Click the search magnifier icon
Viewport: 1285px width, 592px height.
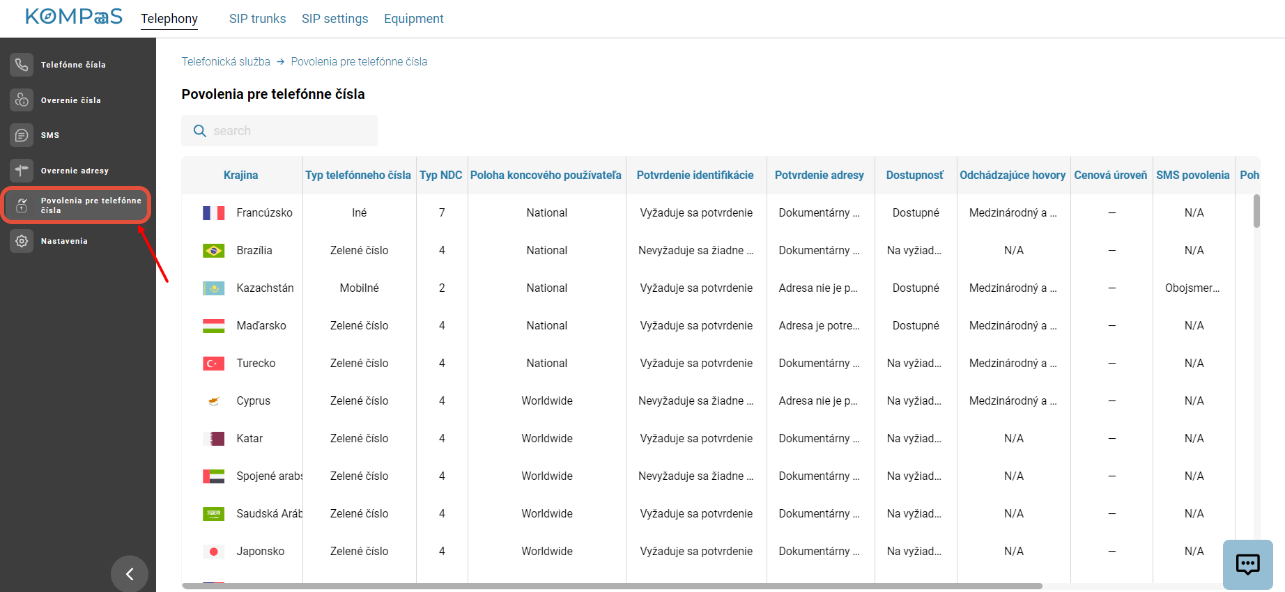click(199, 131)
